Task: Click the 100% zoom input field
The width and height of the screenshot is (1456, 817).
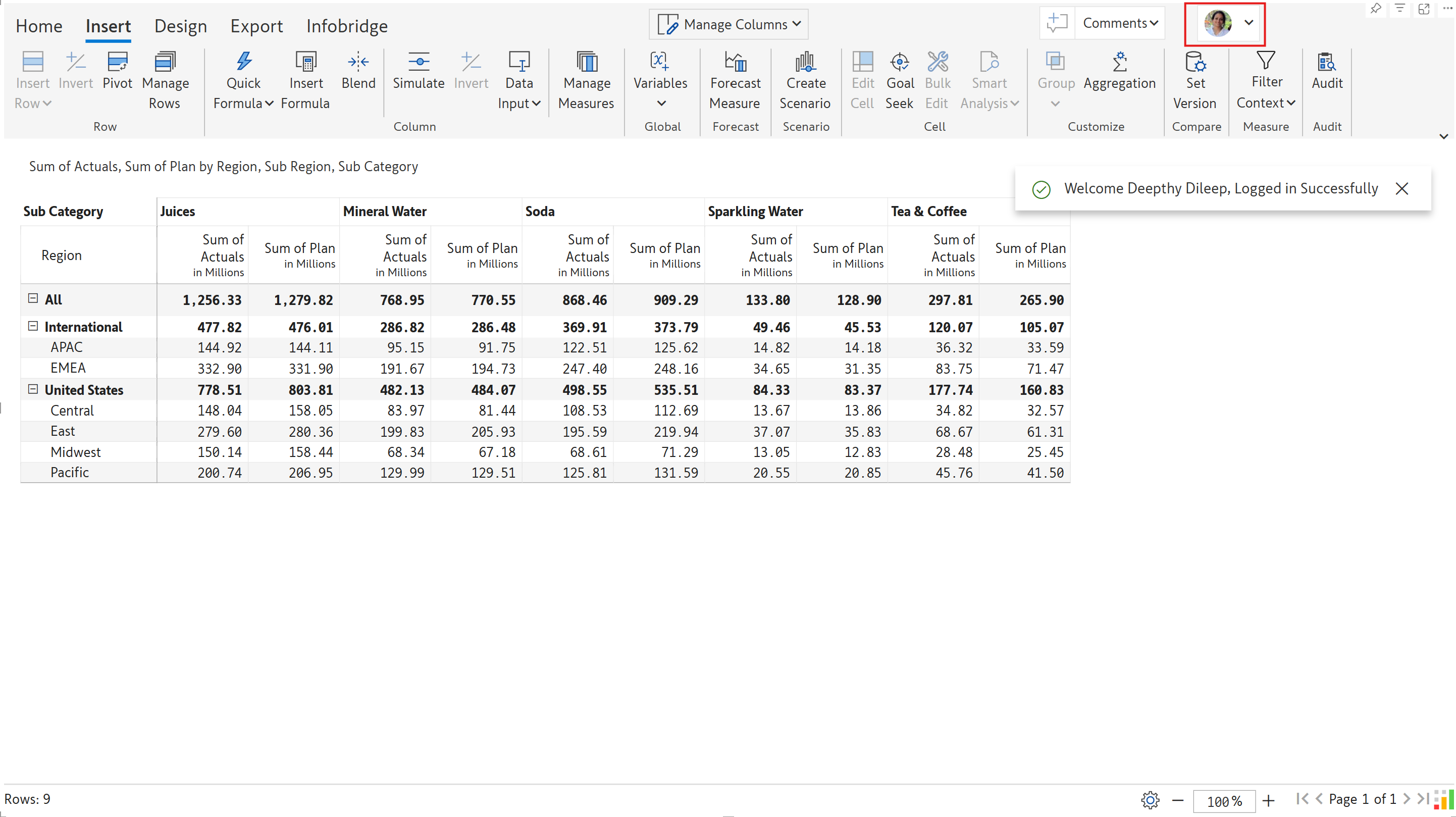Action: click(x=1224, y=801)
